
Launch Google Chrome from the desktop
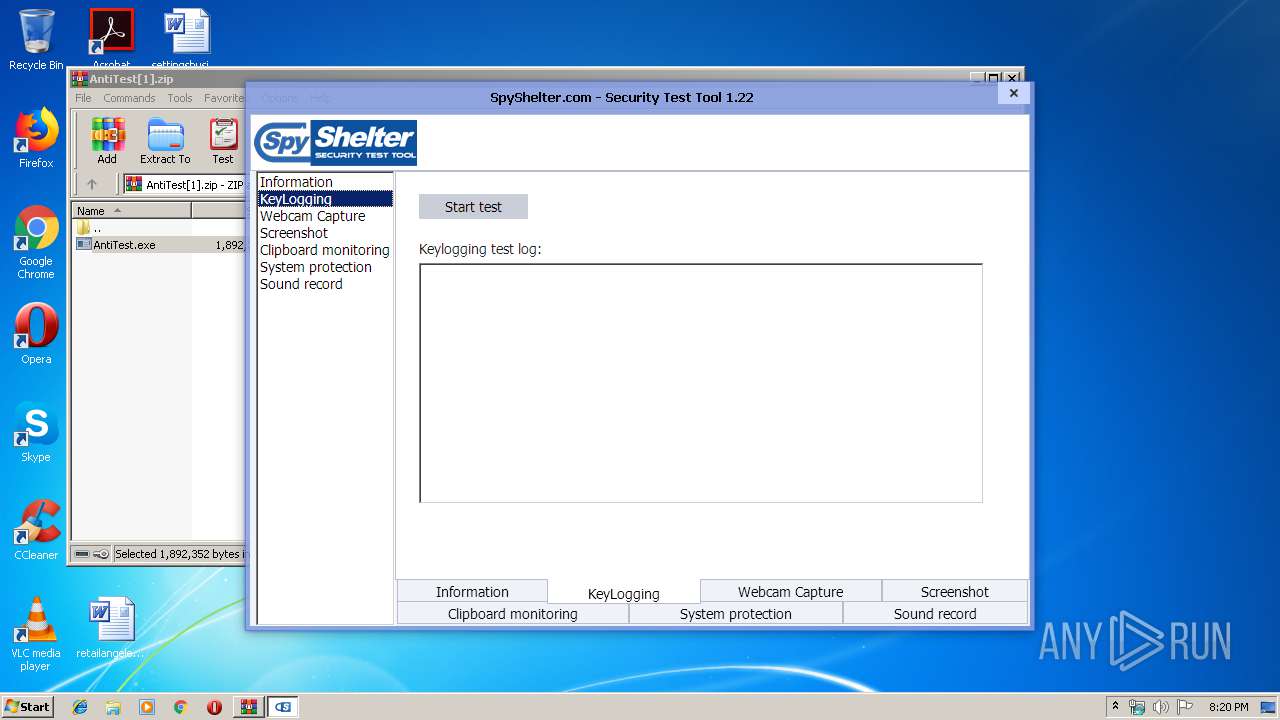pyautogui.click(x=36, y=242)
